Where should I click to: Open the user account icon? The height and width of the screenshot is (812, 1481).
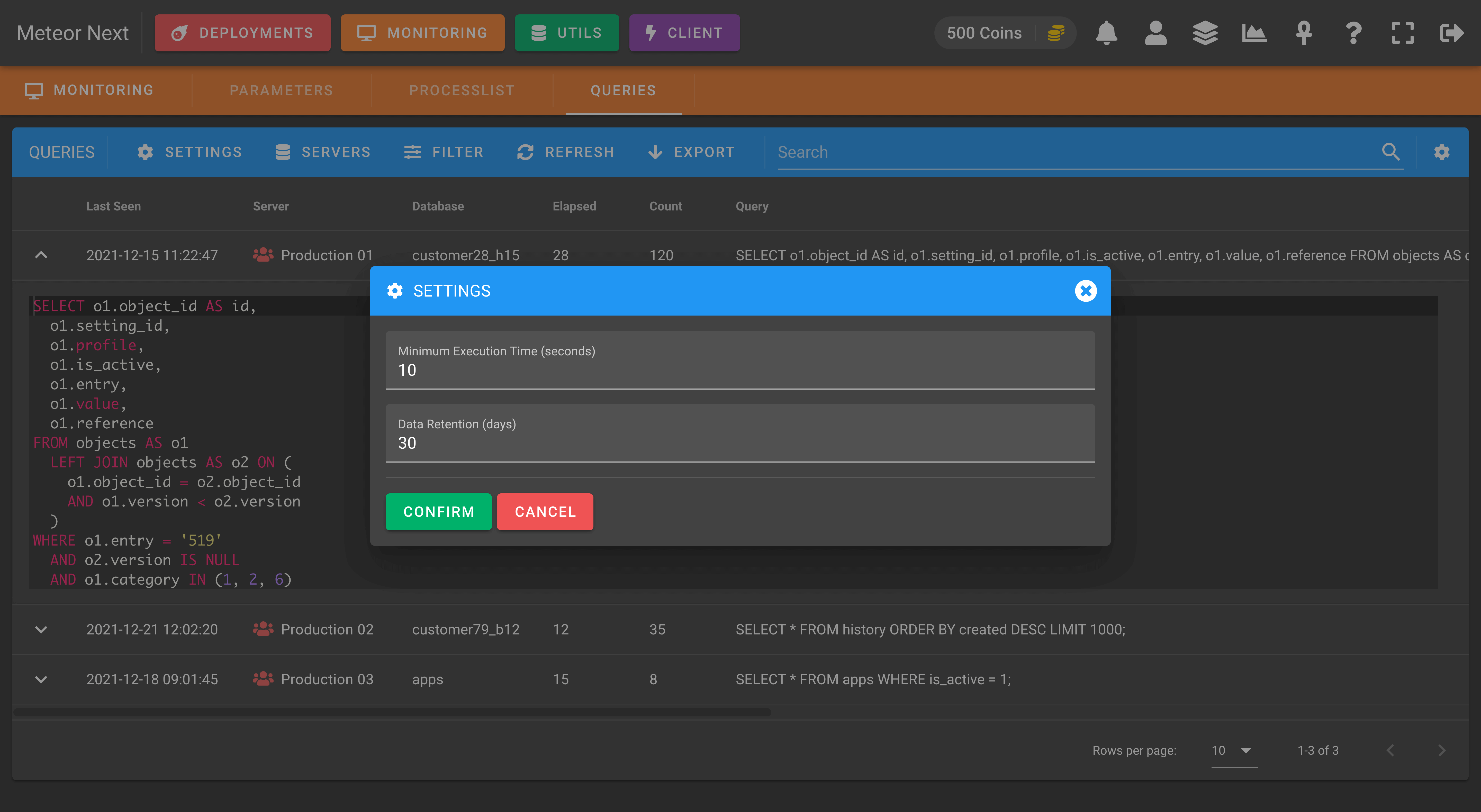(x=1155, y=33)
